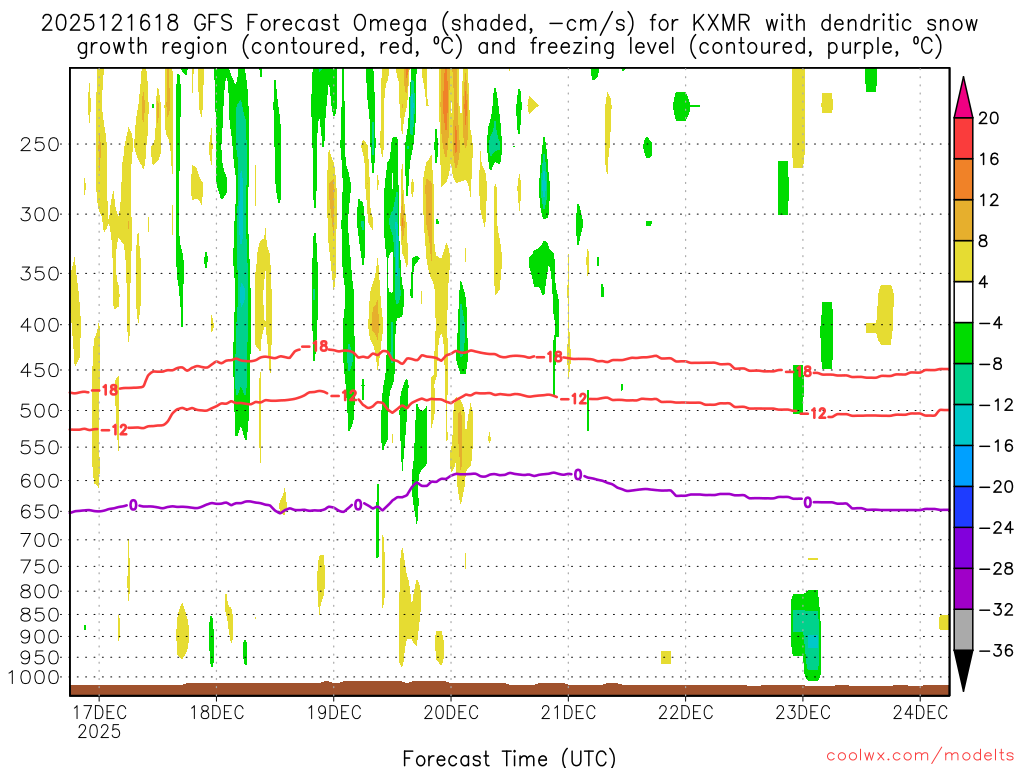Click the 21DEC time axis label
Image resolution: width=1024 pixels, height=768 pixels.
tap(568, 712)
